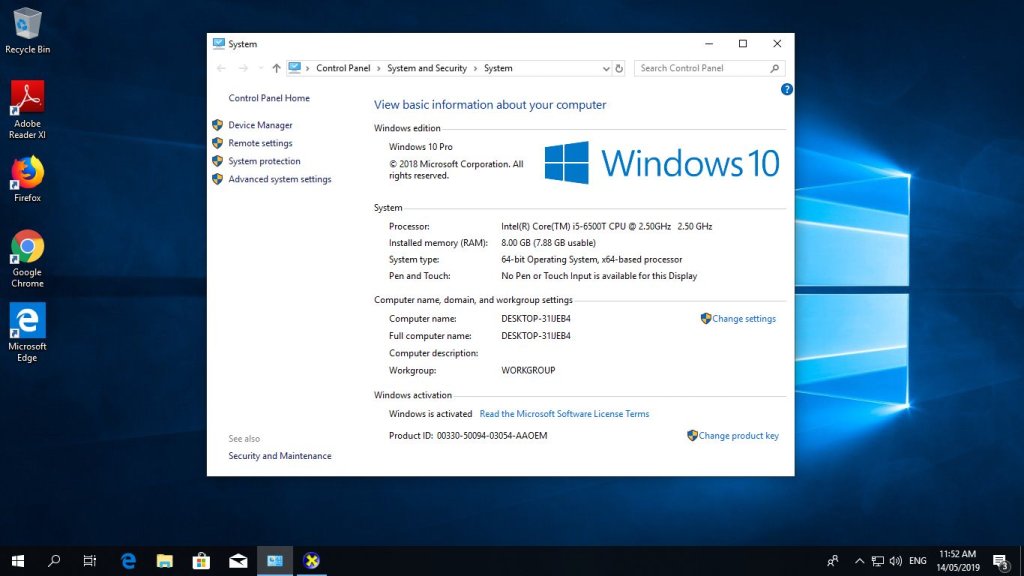
Task: Go up one level with the Up arrow
Action: (x=276, y=68)
